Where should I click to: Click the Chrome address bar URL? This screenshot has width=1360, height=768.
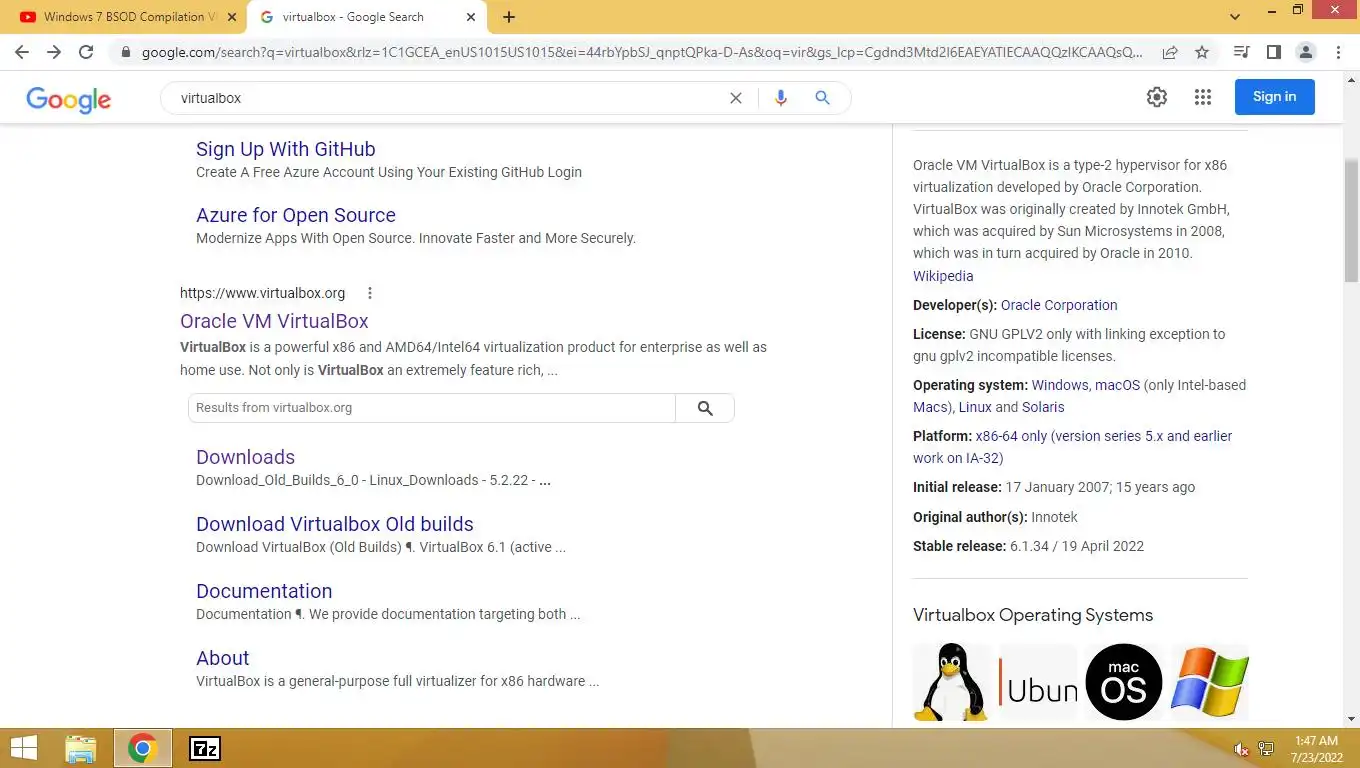640,52
